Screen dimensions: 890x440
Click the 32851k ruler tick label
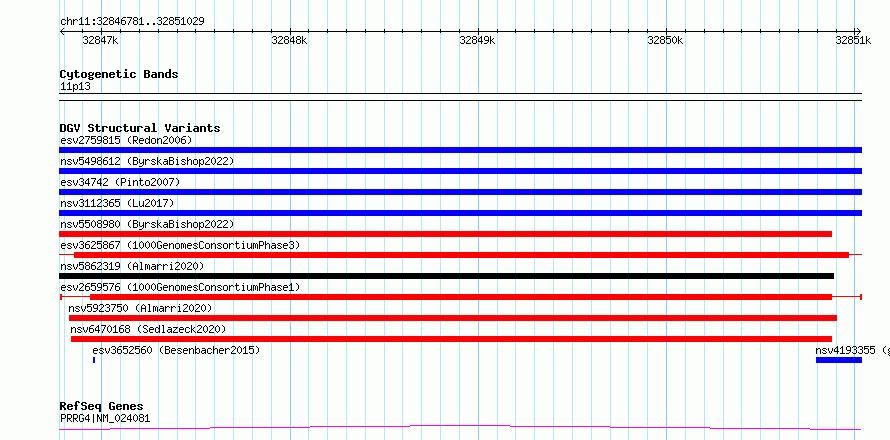(x=853, y=40)
